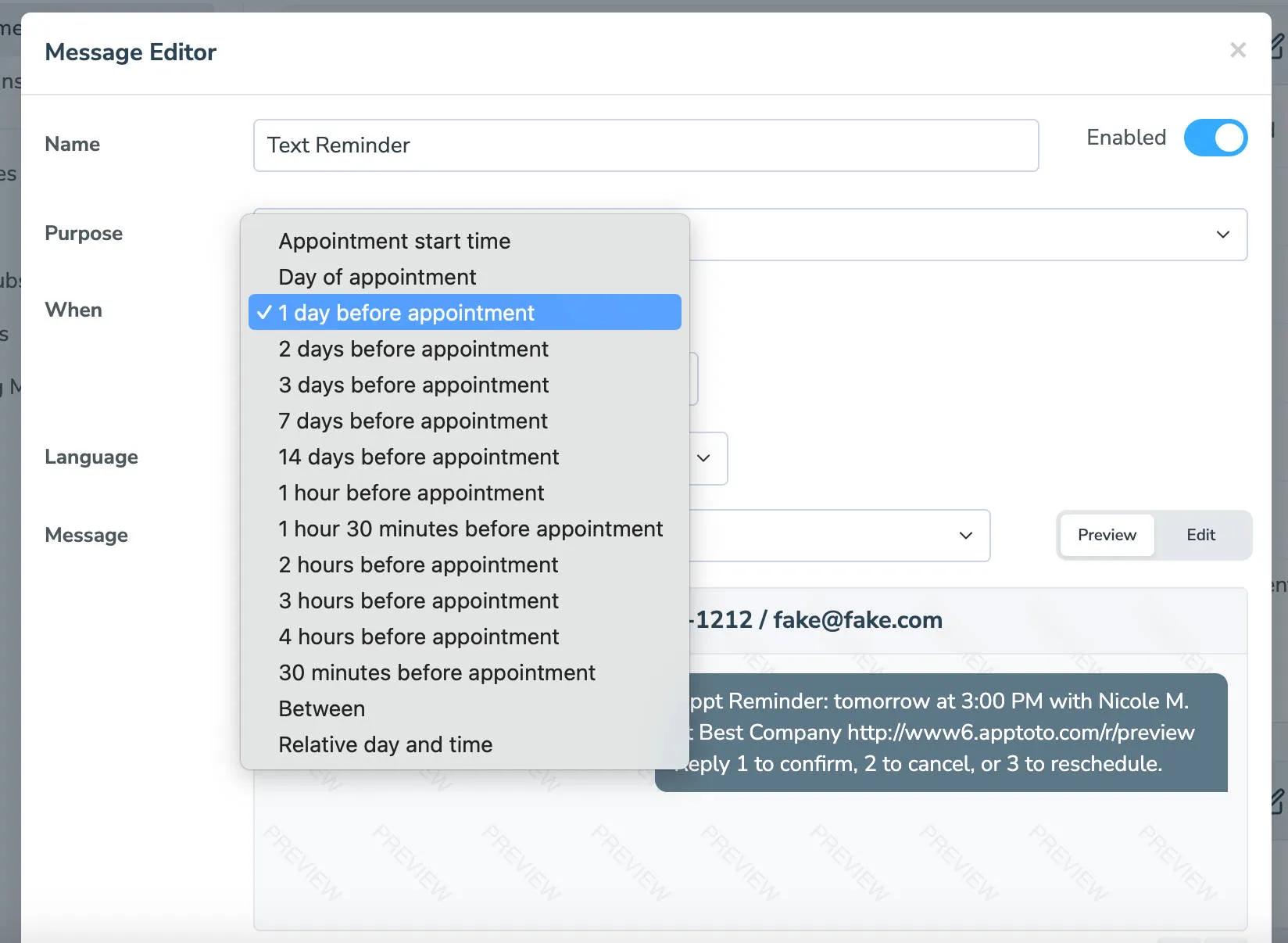Screen dimensions: 1288x943
Task: Select "2 days before appointment"
Action: pos(413,349)
